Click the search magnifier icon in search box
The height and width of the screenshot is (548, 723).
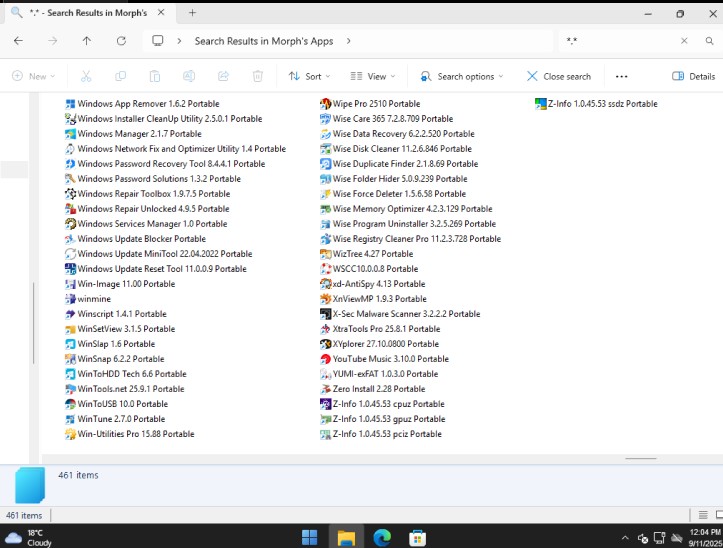click(x=709, y=41)
